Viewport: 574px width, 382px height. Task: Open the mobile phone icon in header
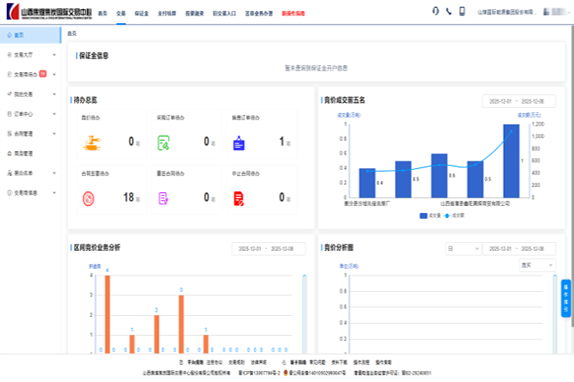pos(462,11)
